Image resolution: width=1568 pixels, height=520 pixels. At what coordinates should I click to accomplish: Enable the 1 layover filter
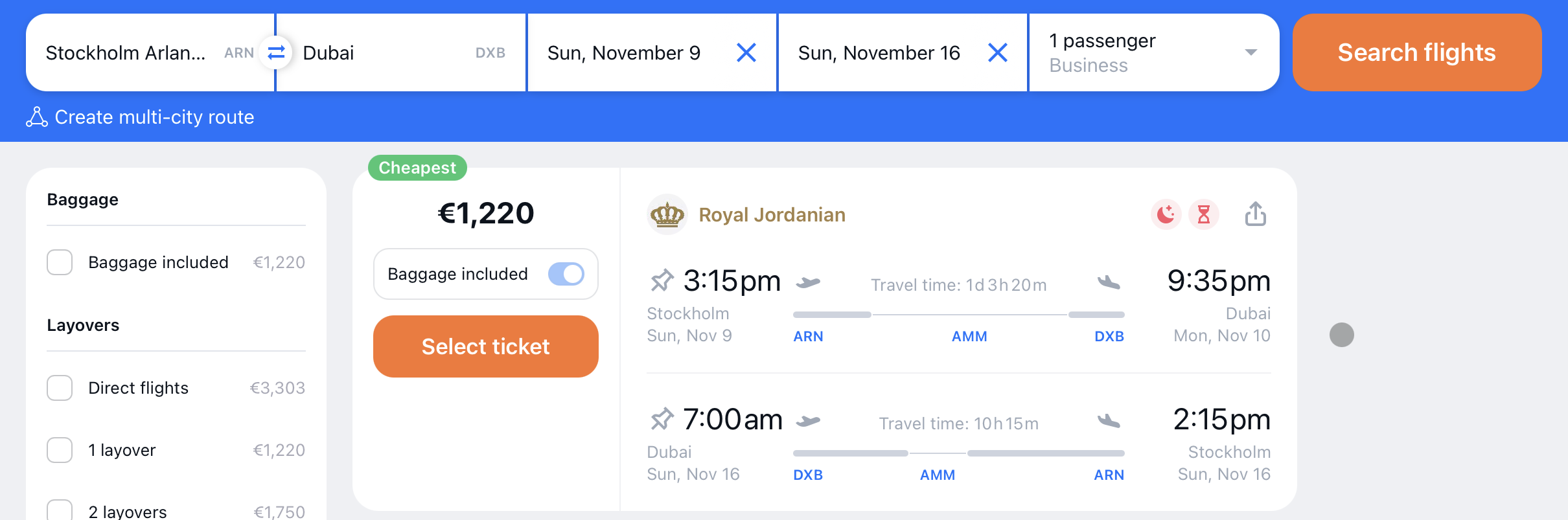click(60, 450)
